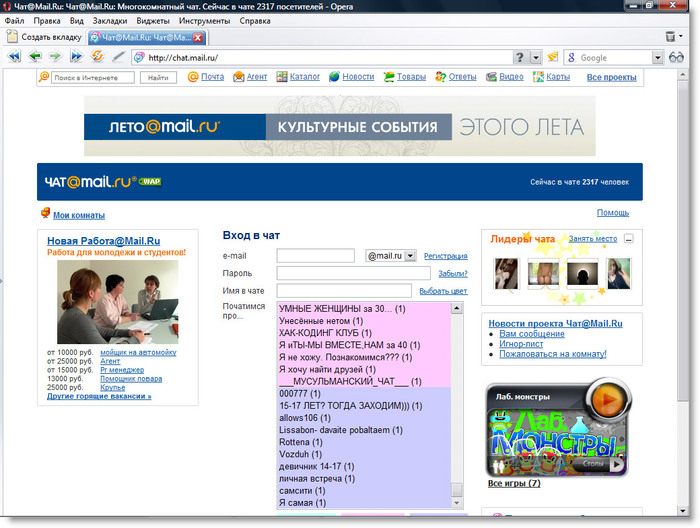Click the Выбрать цвет link
This screenshot has height=528, width=700.
click(443, 290)
